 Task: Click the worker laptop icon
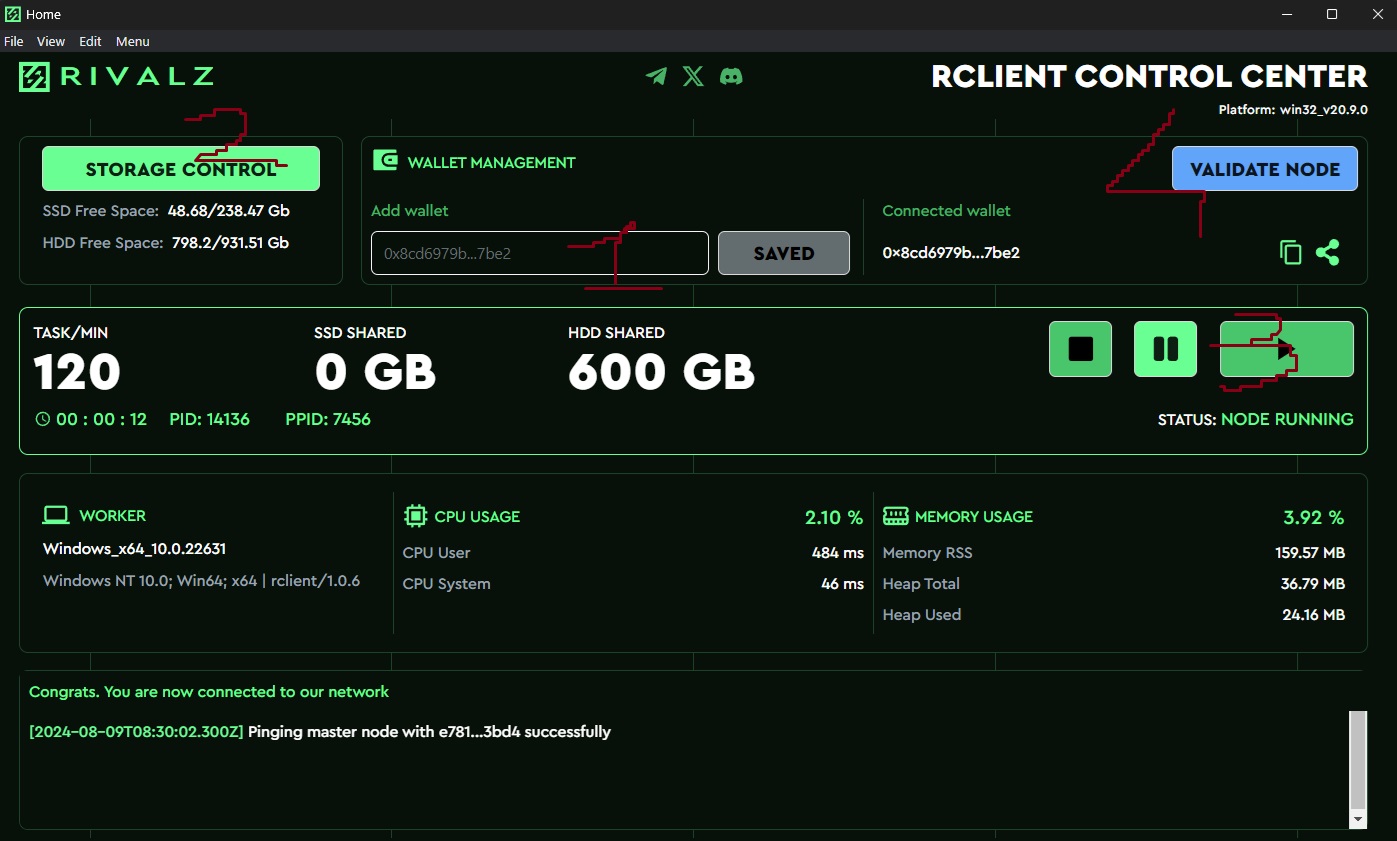tap(56, 515)
